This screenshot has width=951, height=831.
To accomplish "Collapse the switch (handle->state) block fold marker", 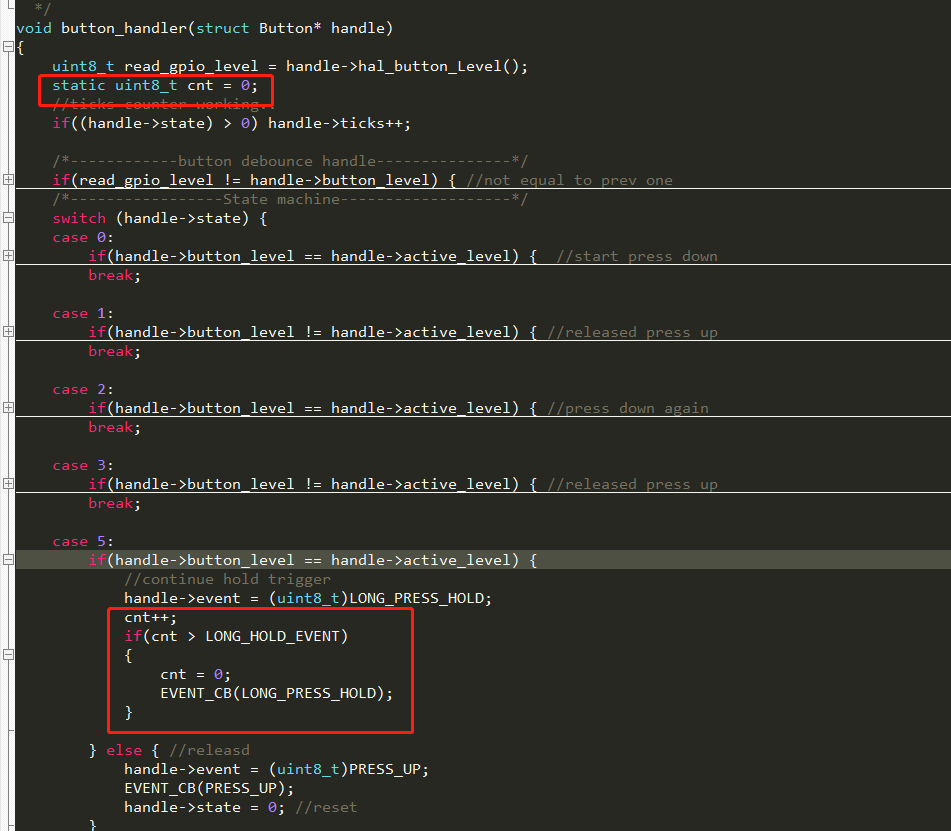I will (8, 218).
